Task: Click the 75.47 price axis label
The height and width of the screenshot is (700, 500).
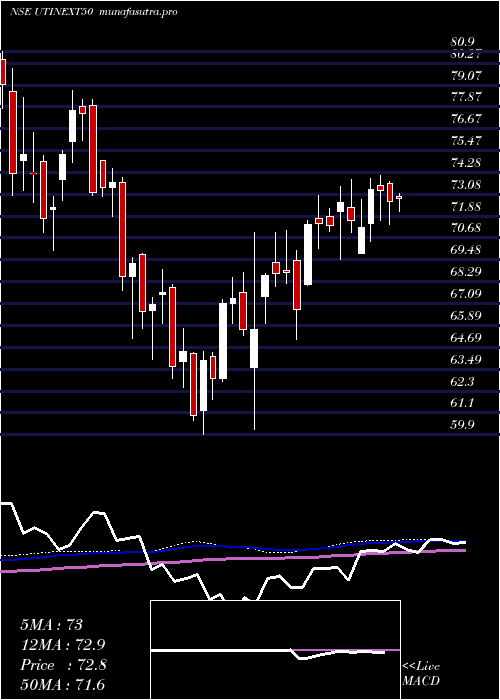Action: (x=467, y=141)
